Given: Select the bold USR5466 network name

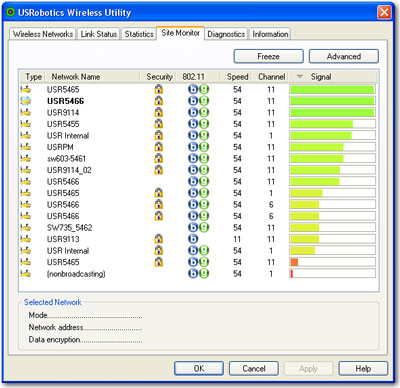Looking at the screenshot, I should 65,101.
